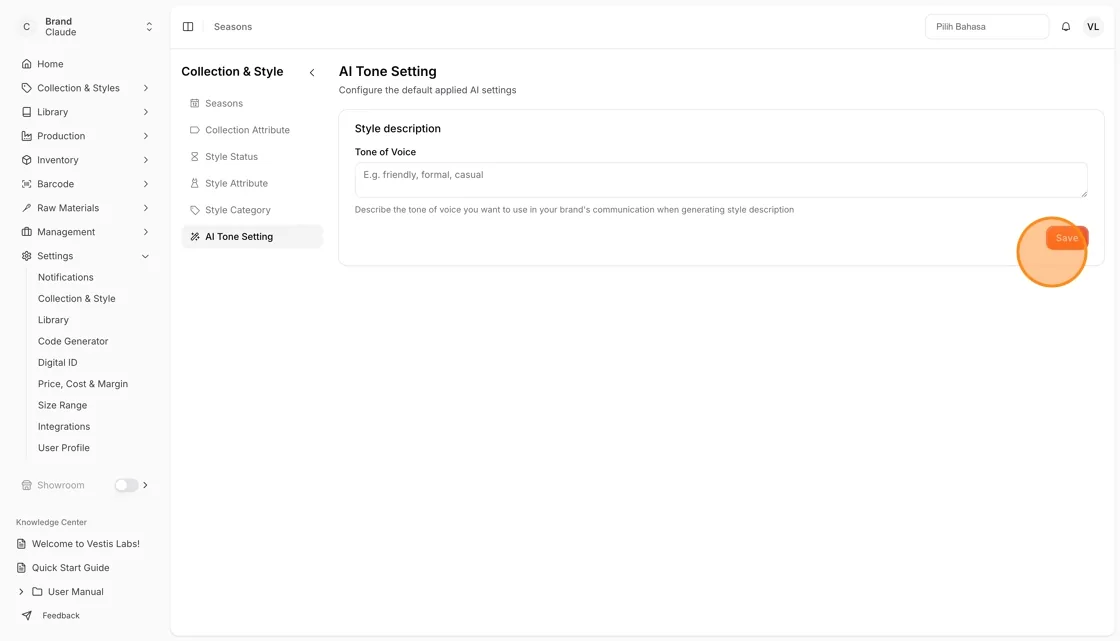Open the Quick Start Guide link
Image resolution: width=1120 pixels, height=641 pixels.
(x=70, y=567)
